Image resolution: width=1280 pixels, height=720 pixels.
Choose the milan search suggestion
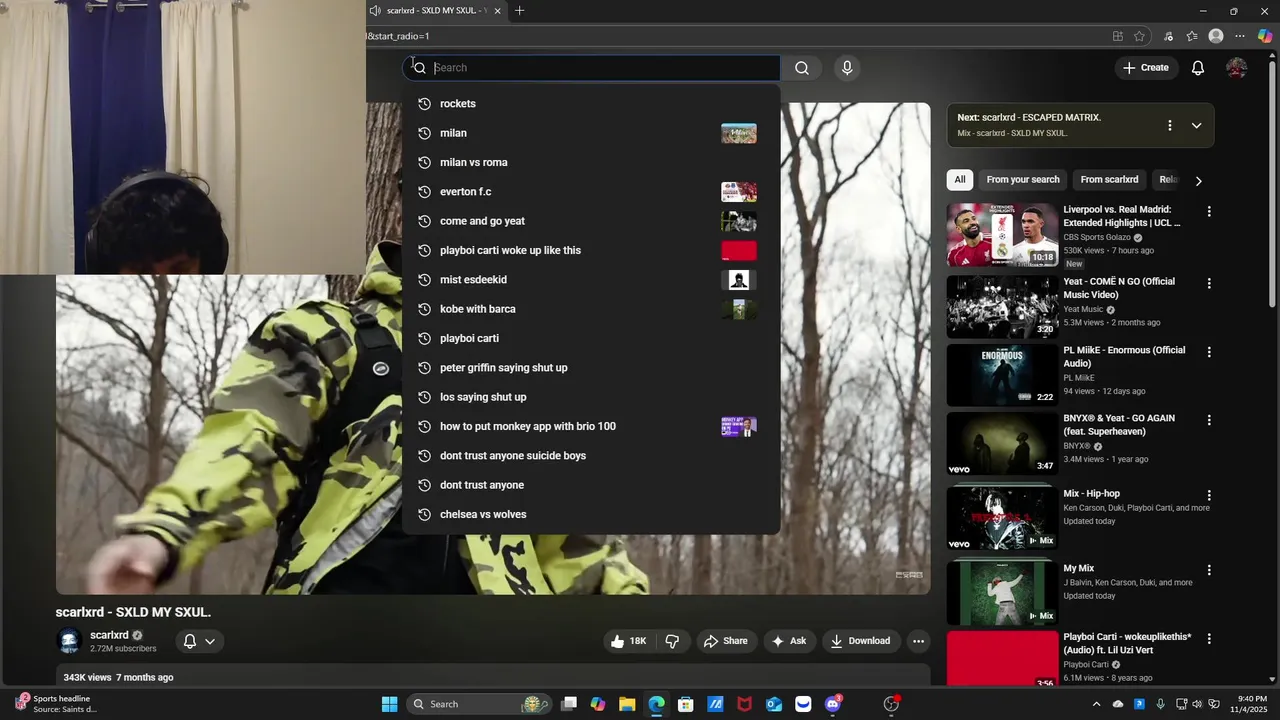pos(591,133)
